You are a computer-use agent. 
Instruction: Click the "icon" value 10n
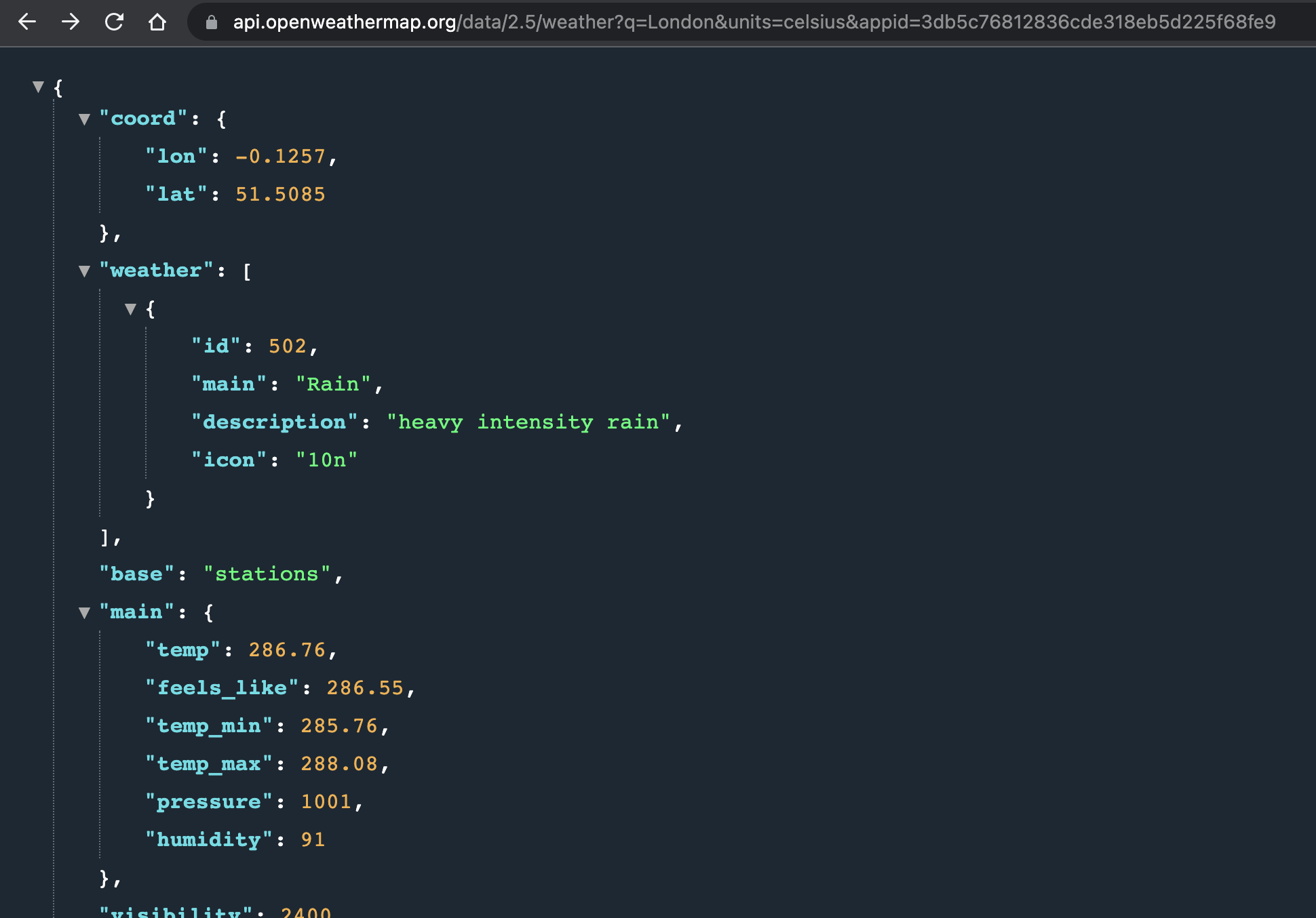(x=326, y=460)
